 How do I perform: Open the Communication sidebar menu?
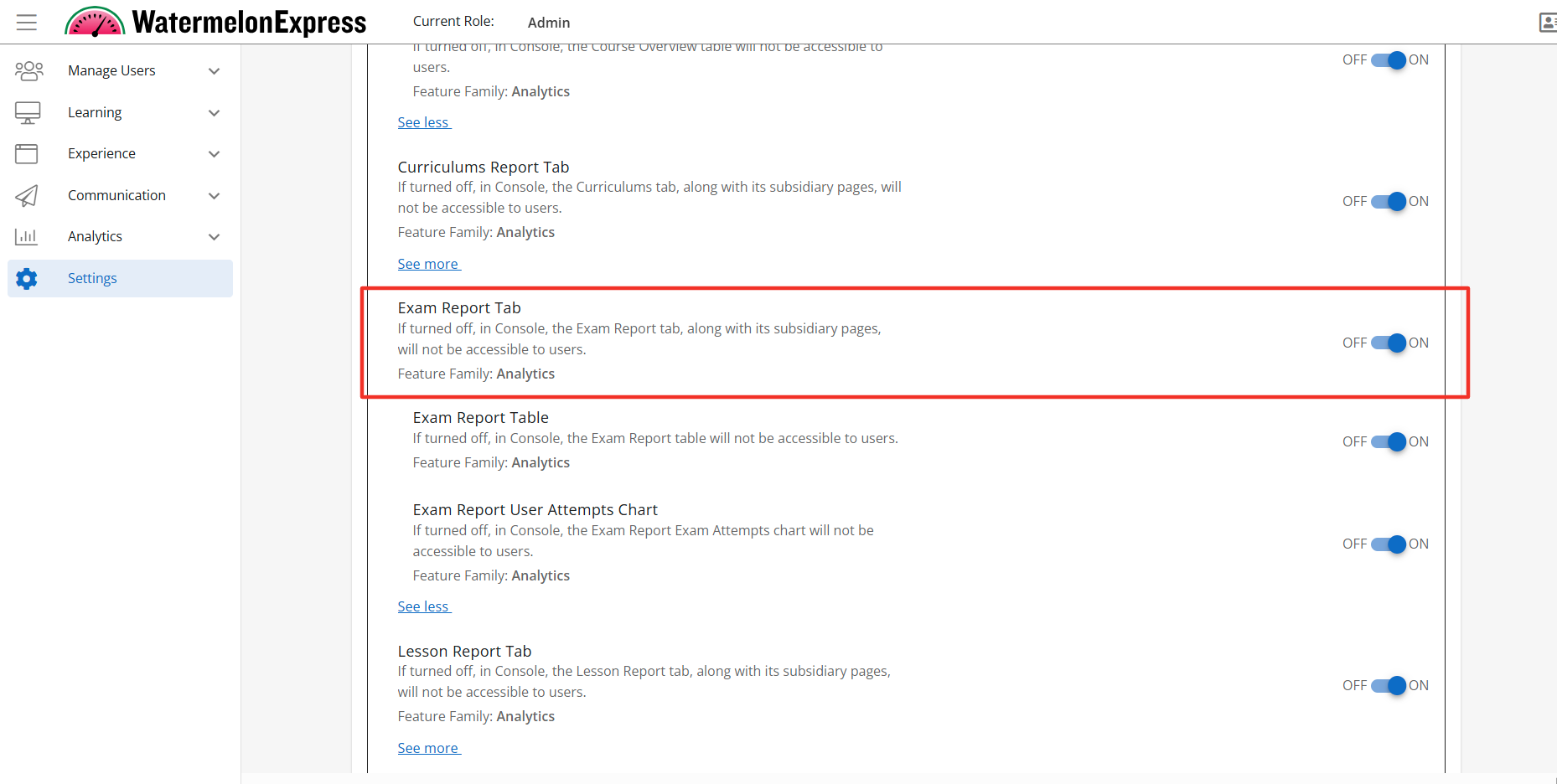tap(116, 195)
